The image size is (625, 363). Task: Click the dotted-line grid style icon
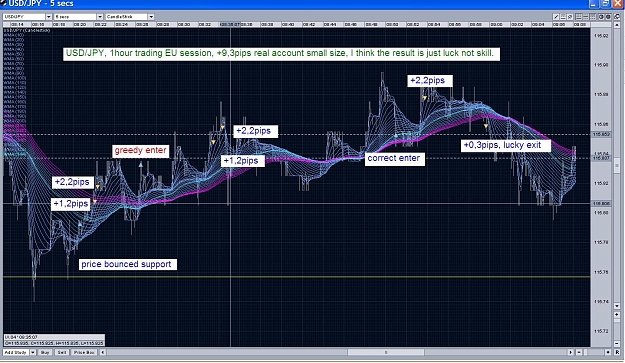click(593, 17)
